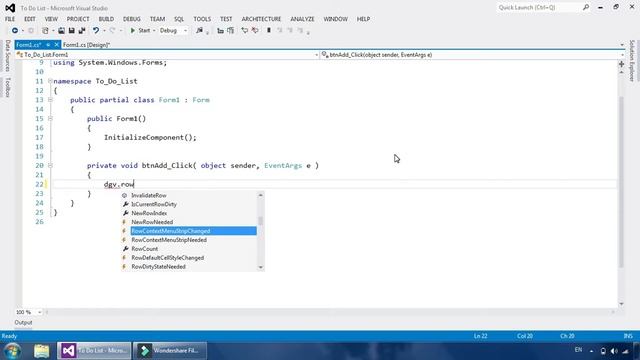Open the Debug configuration dropdown
The width and height of the screenshot is (640, 360).
(x=173, y=31)
